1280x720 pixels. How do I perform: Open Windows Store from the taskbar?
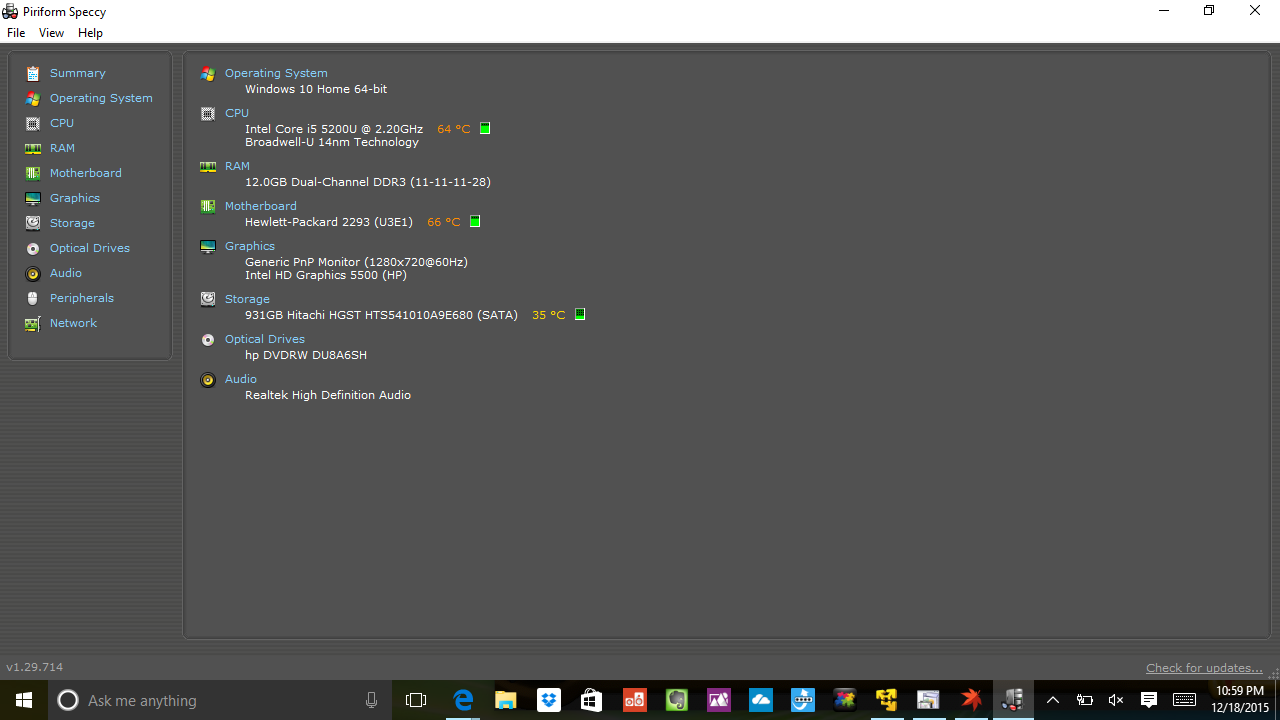pyautogui.click(x=591, y=700)
